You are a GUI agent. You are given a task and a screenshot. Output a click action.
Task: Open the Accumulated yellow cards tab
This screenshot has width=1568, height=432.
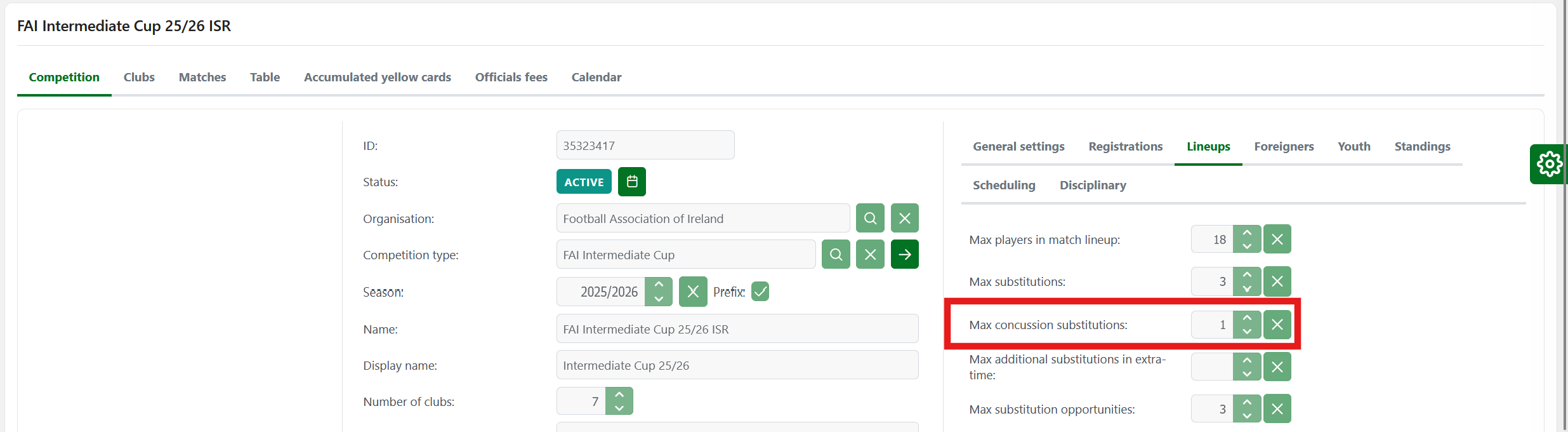click(377, 77)
